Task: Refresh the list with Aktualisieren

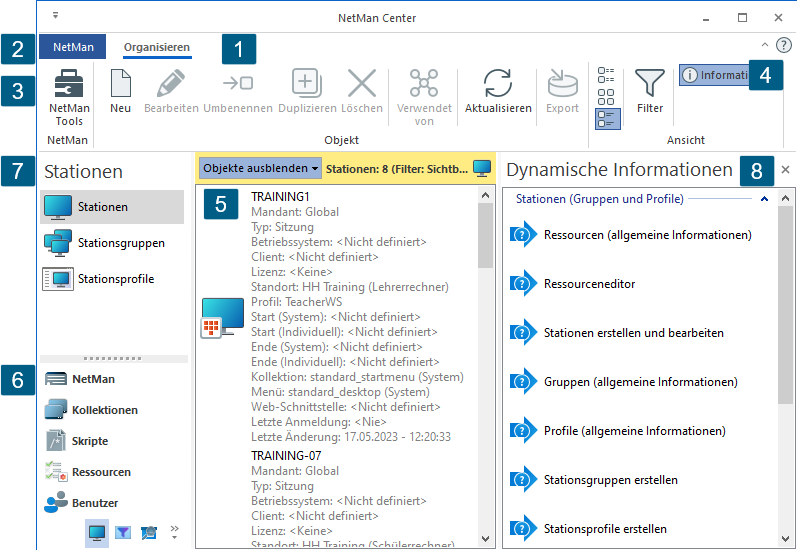Action: (498, 91)
